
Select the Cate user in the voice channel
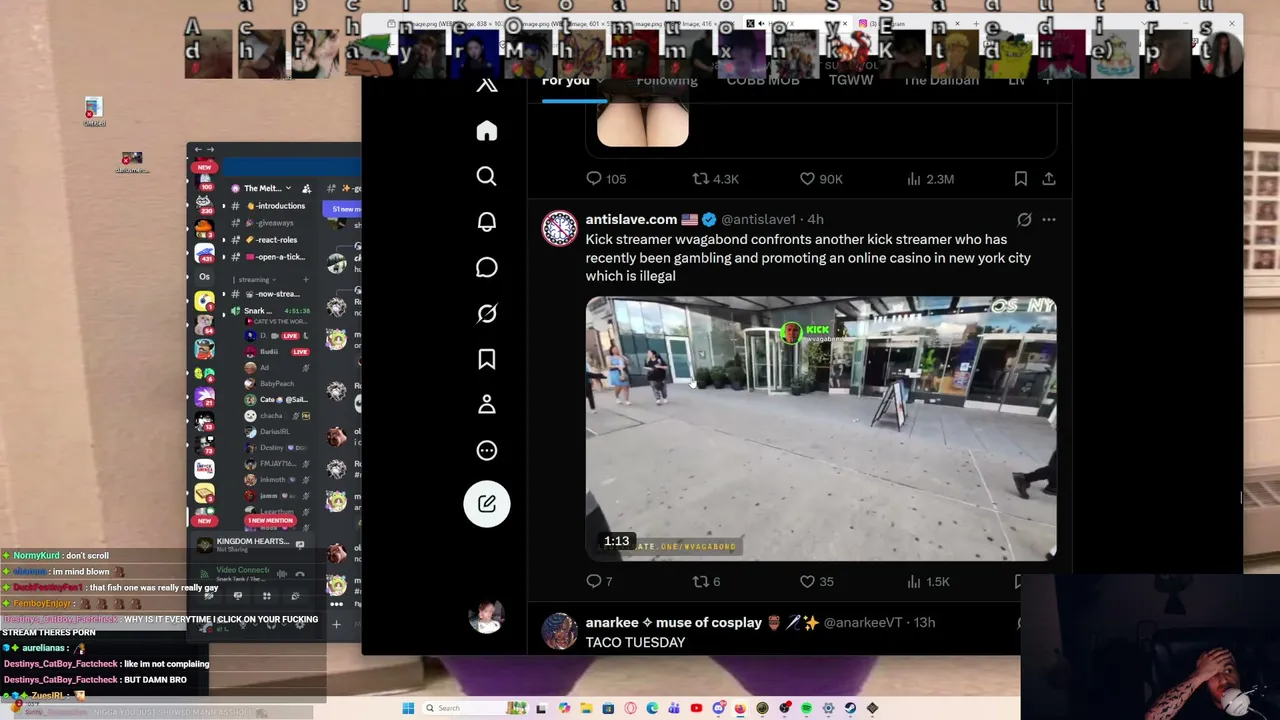click(275, 400)
